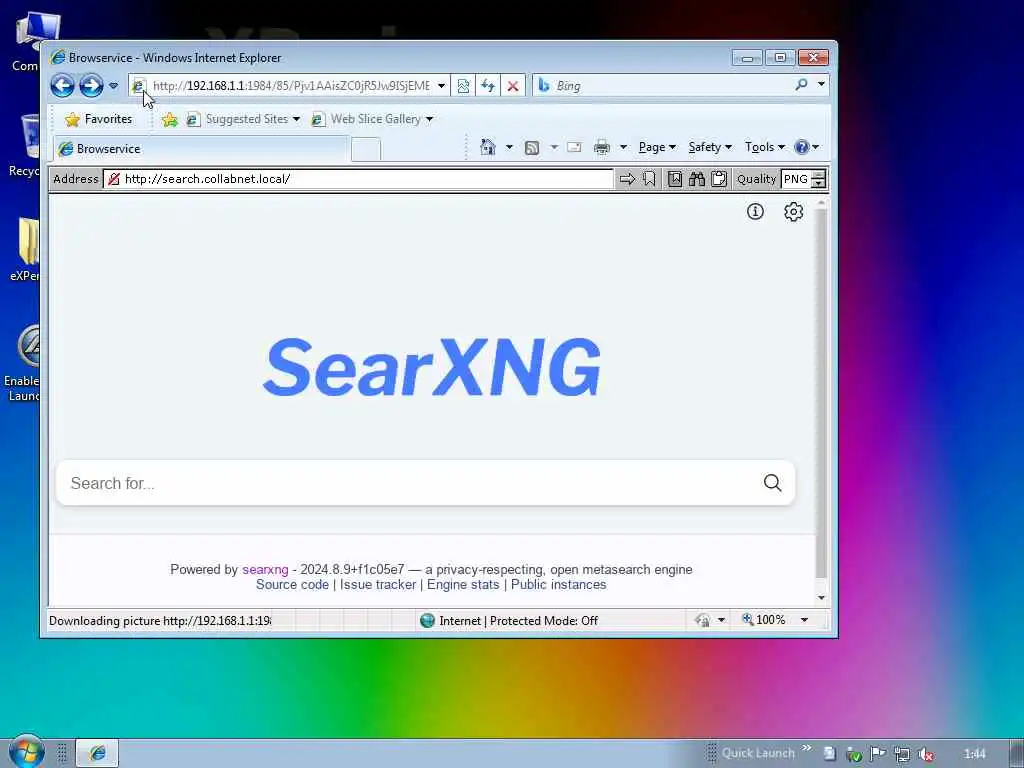Click the Browservice bookmarks page icon
The image size is (1024, 768).
(x=675, y=179)
